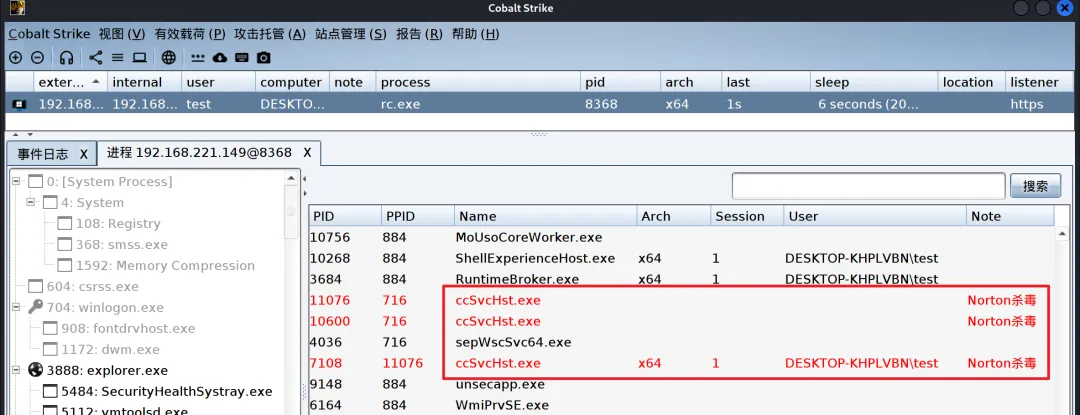
Task: Sort process table by Name column
Action: pos(546,216)
